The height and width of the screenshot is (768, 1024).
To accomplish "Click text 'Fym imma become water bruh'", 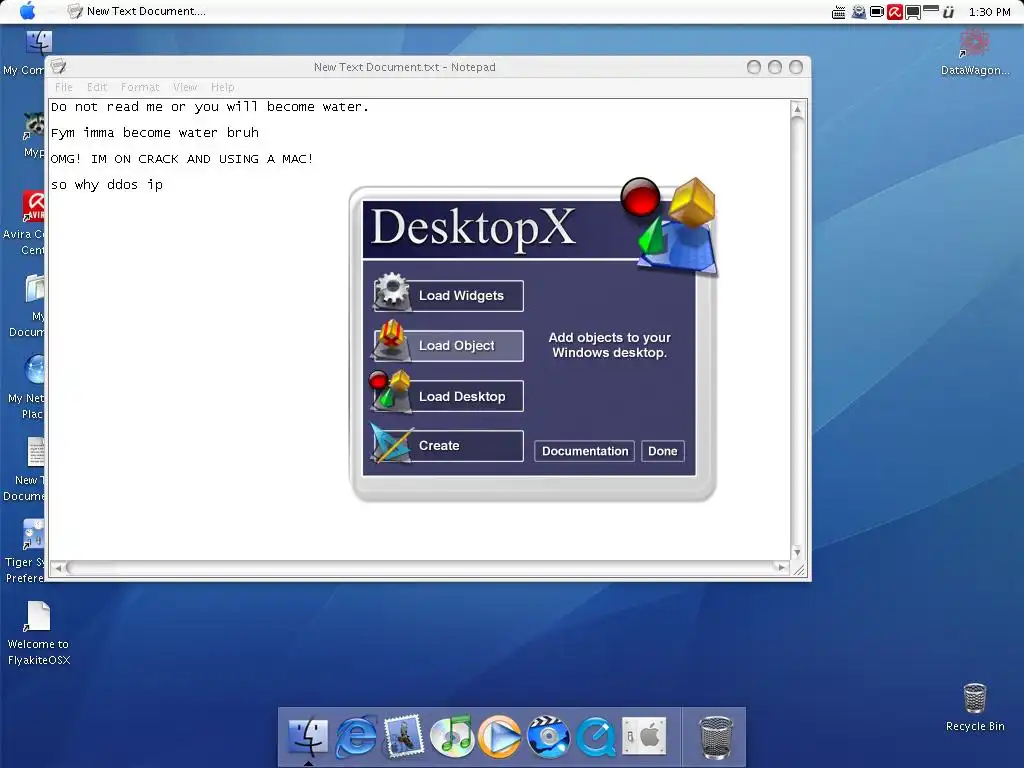I will pyautogui.click(x=155, y=133).
